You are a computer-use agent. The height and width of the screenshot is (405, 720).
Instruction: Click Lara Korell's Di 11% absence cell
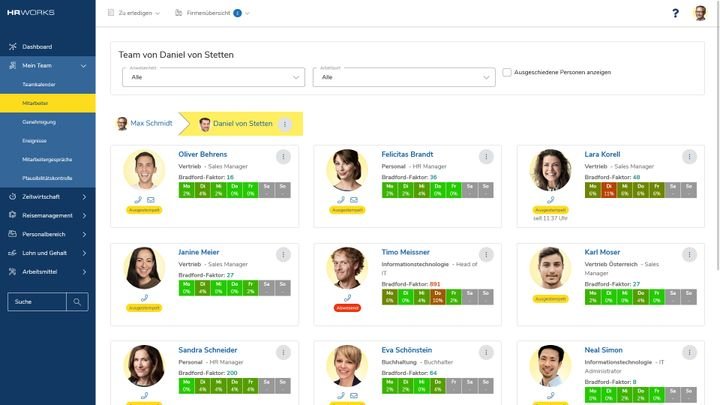pyautogui.click(x=608, y=190)
